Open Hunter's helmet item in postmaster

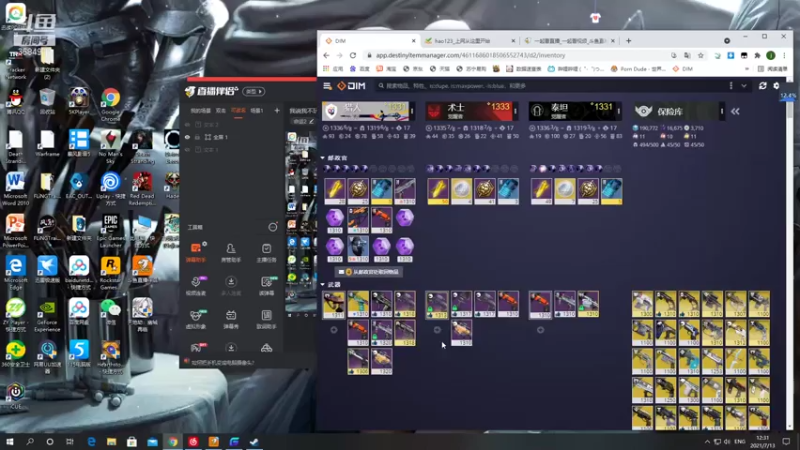(358, 249)
